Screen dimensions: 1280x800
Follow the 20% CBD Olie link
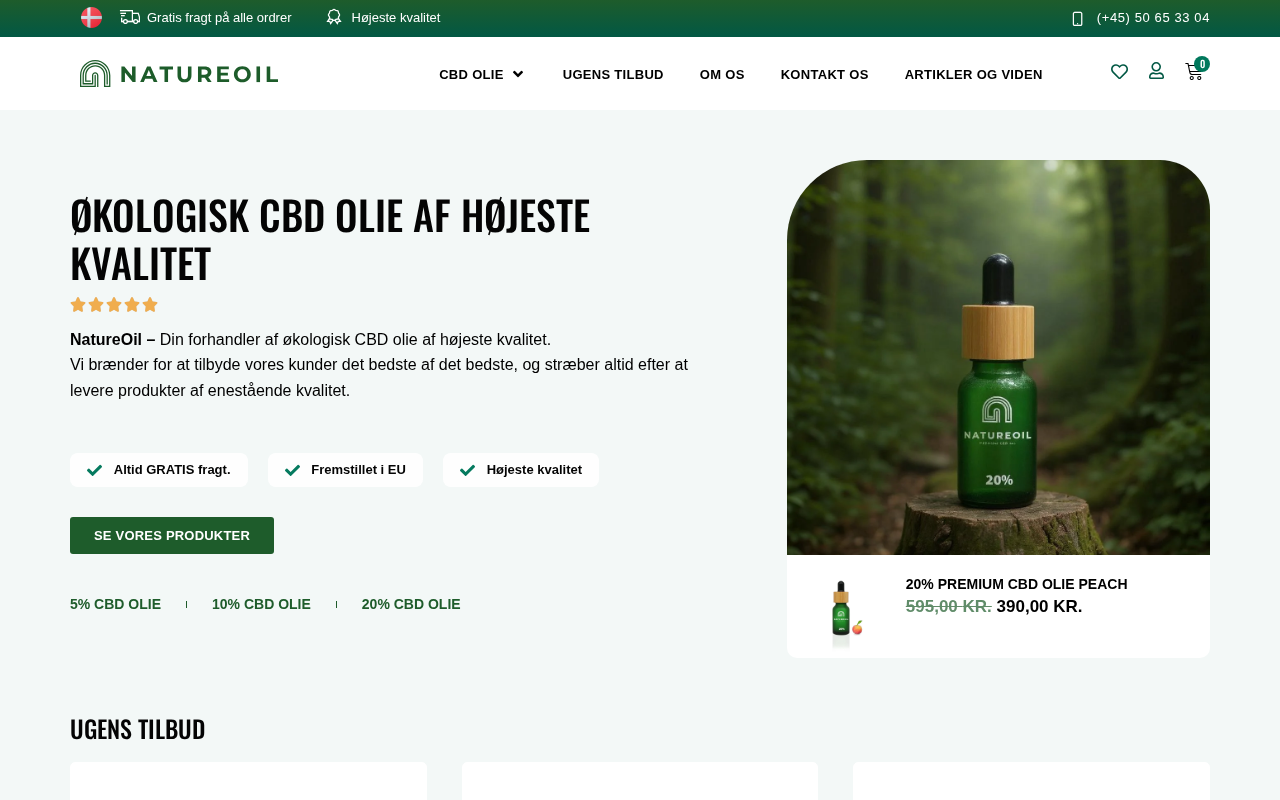411,604
